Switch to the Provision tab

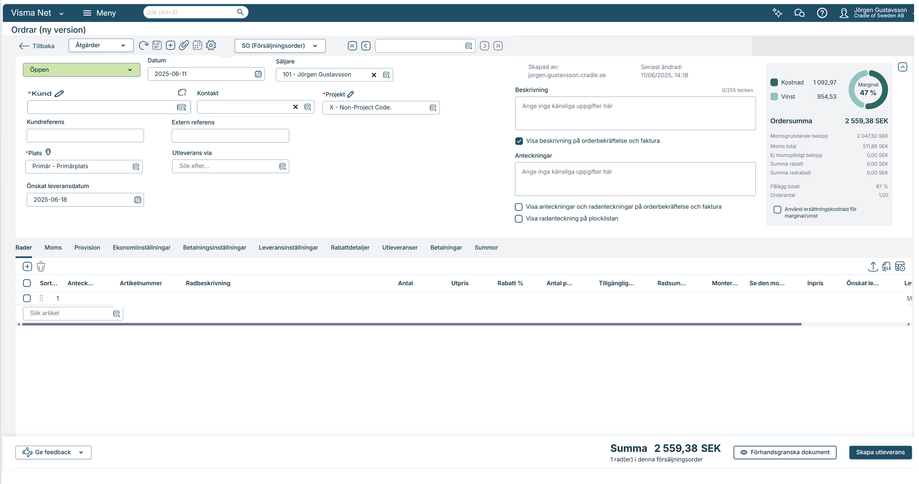click(x=87, y=248)
